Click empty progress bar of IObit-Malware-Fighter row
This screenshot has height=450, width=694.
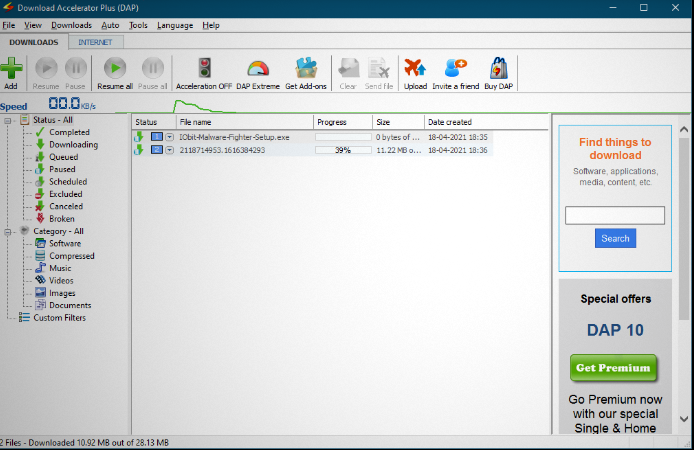343,137
